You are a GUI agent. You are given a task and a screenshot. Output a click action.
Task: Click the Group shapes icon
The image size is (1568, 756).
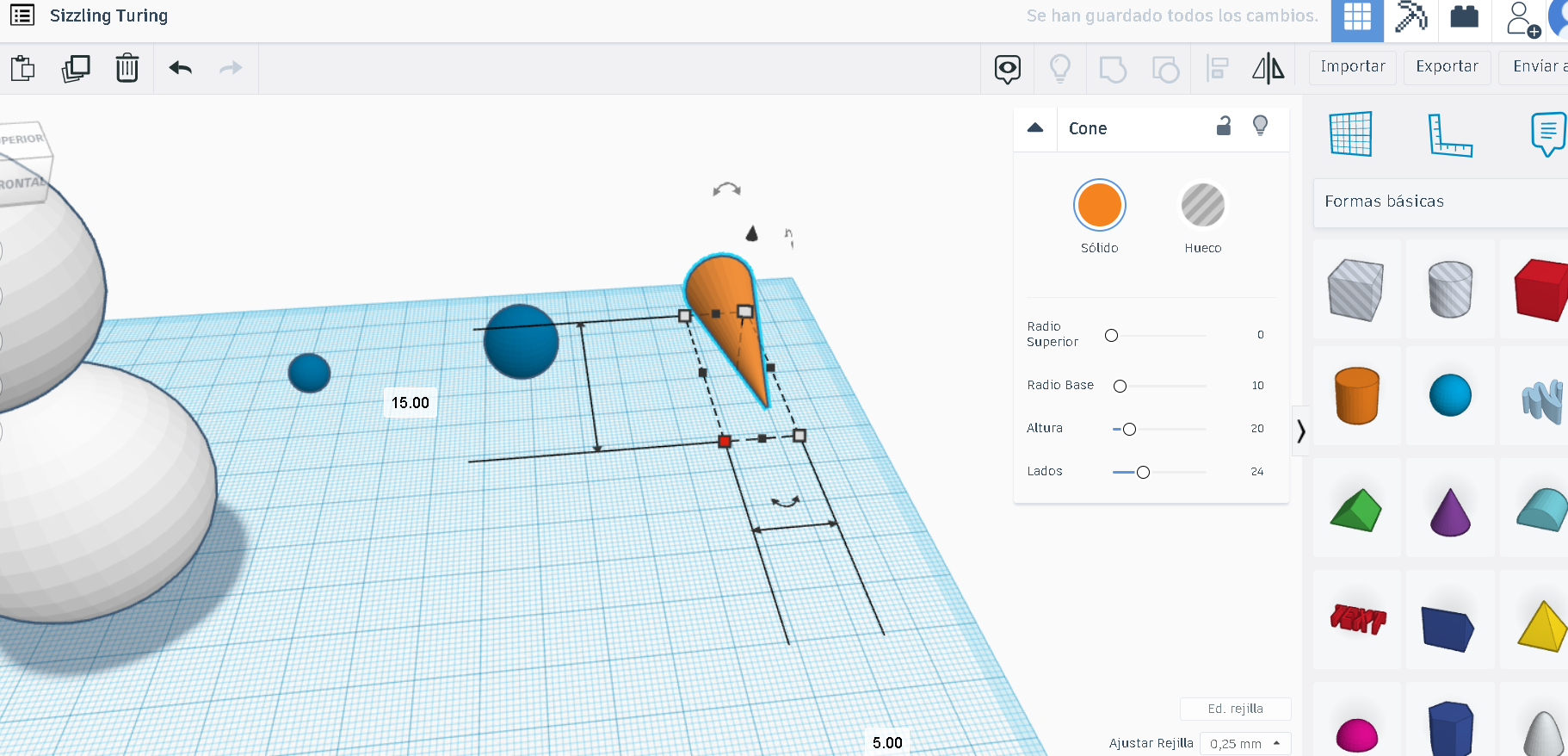click(x=1113, y=69)
